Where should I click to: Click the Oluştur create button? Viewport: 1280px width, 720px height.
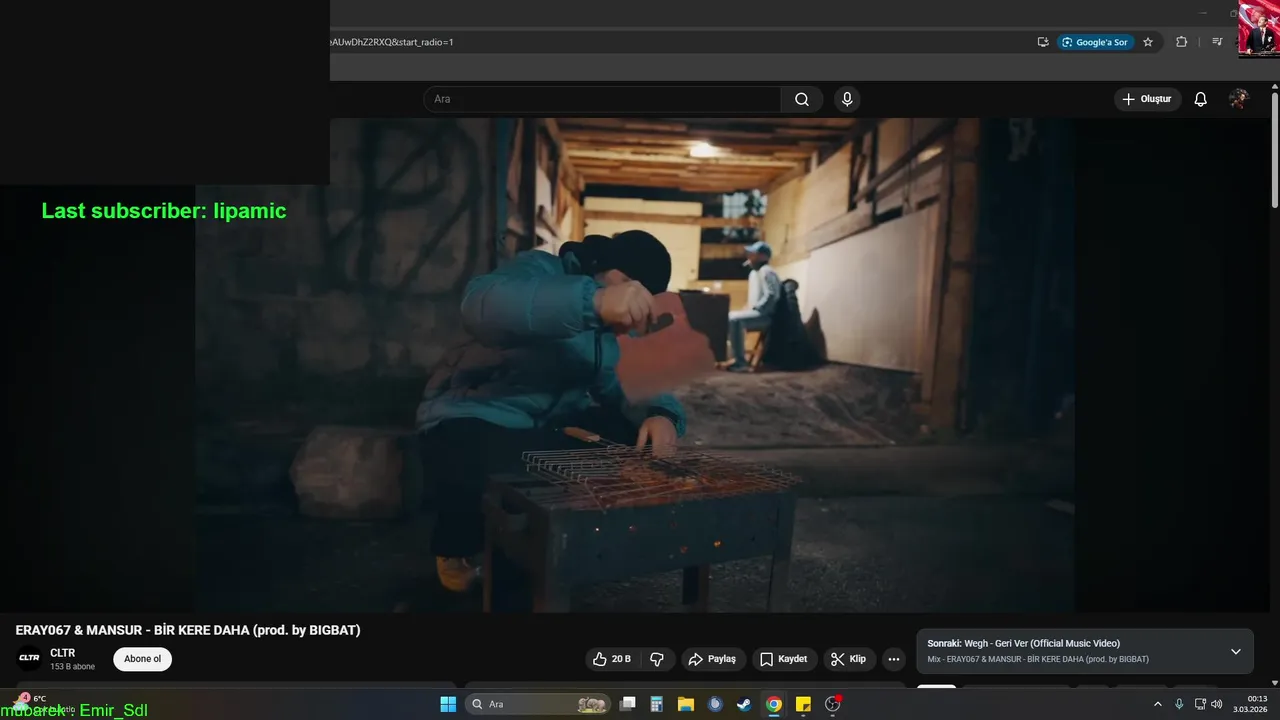pyautogui.click(x=1148, y=99)
